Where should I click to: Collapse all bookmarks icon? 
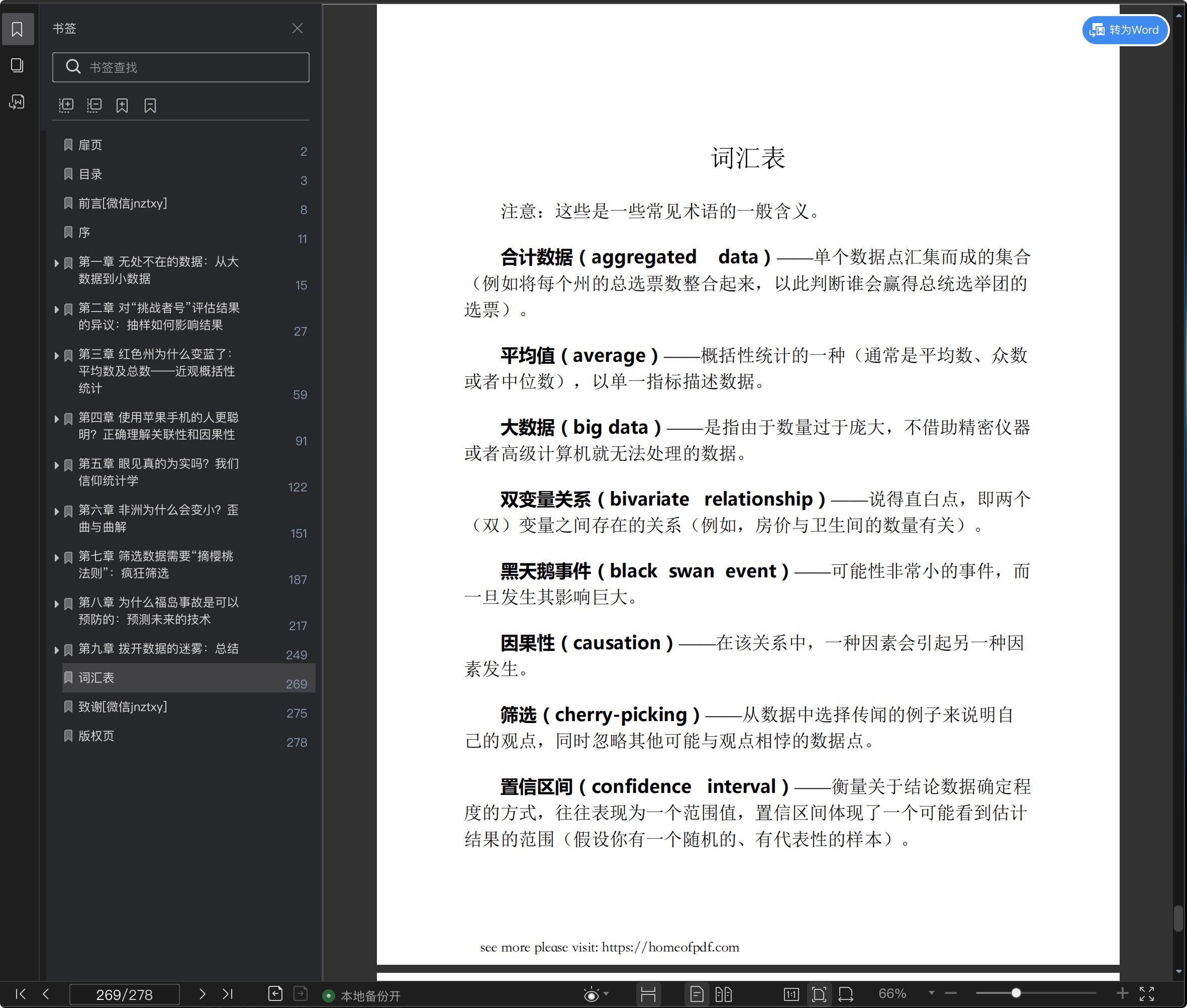[x=94, y=105]
